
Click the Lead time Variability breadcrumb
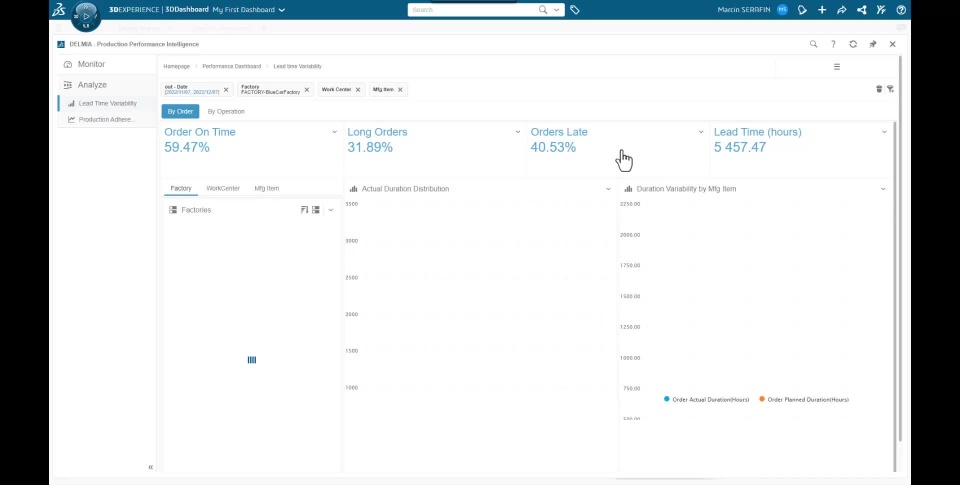click(x=298, y=66)
